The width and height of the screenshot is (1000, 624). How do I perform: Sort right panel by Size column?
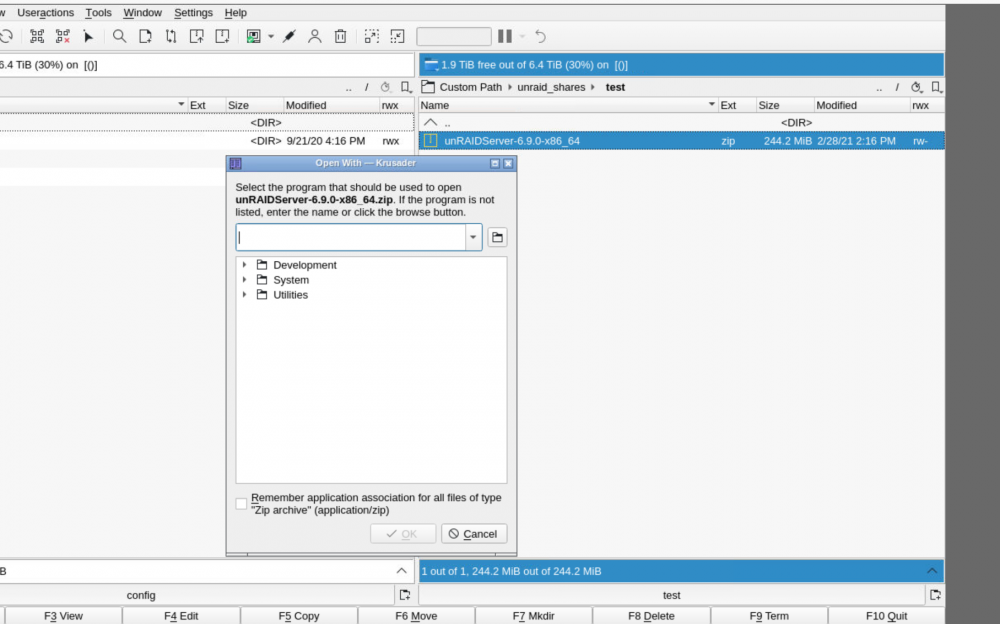(785, 105)
